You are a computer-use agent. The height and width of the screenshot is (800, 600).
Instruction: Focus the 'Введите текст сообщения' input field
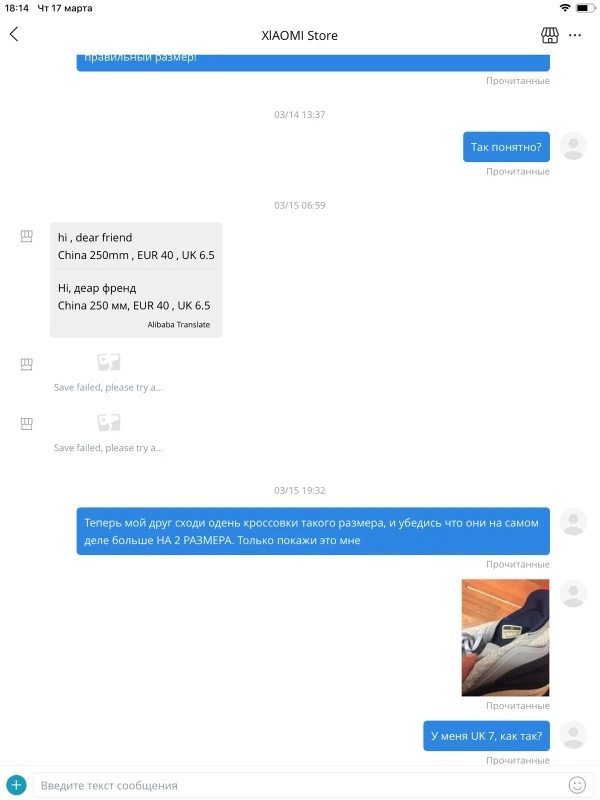(x=301, y=785)
